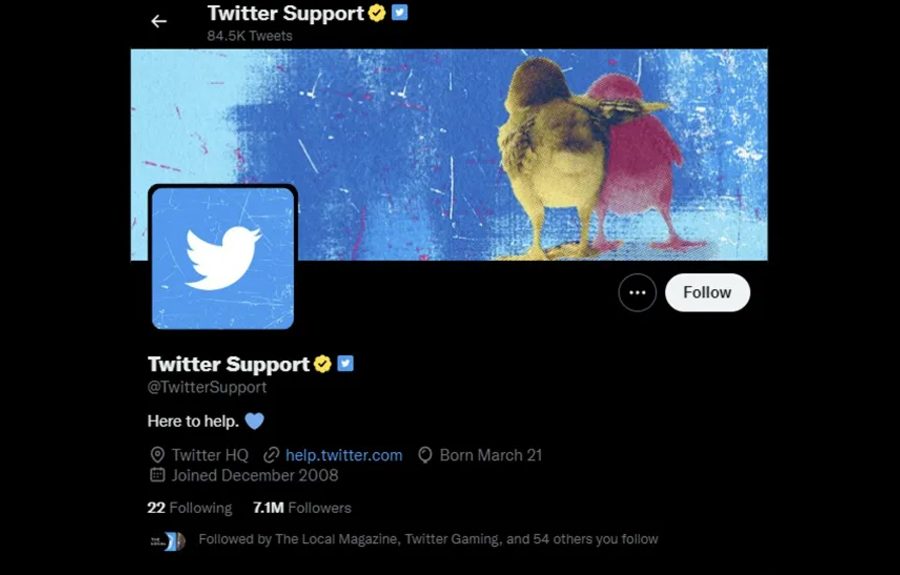900x575 pixels.
Task: Click the blue Twitter square badge in header
Action: point(399,12)
